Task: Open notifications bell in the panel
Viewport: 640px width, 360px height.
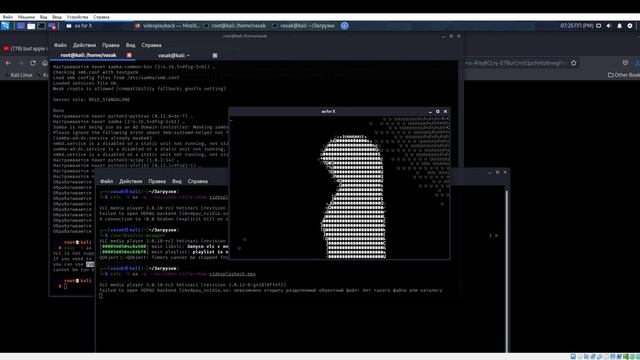Action: (x=619, y=26)
